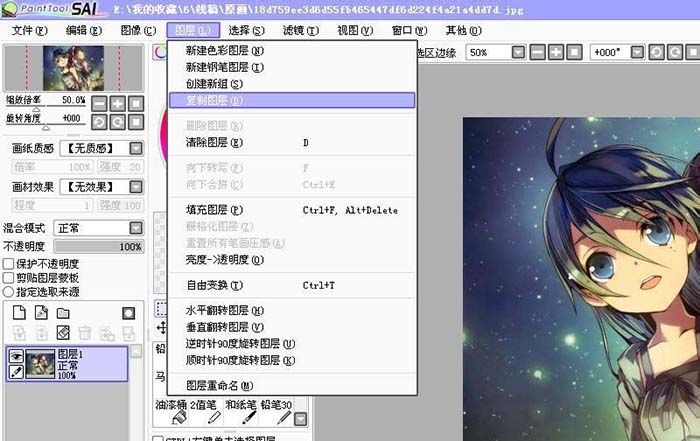Zoom out using the navigator minus button

point(99,104)
